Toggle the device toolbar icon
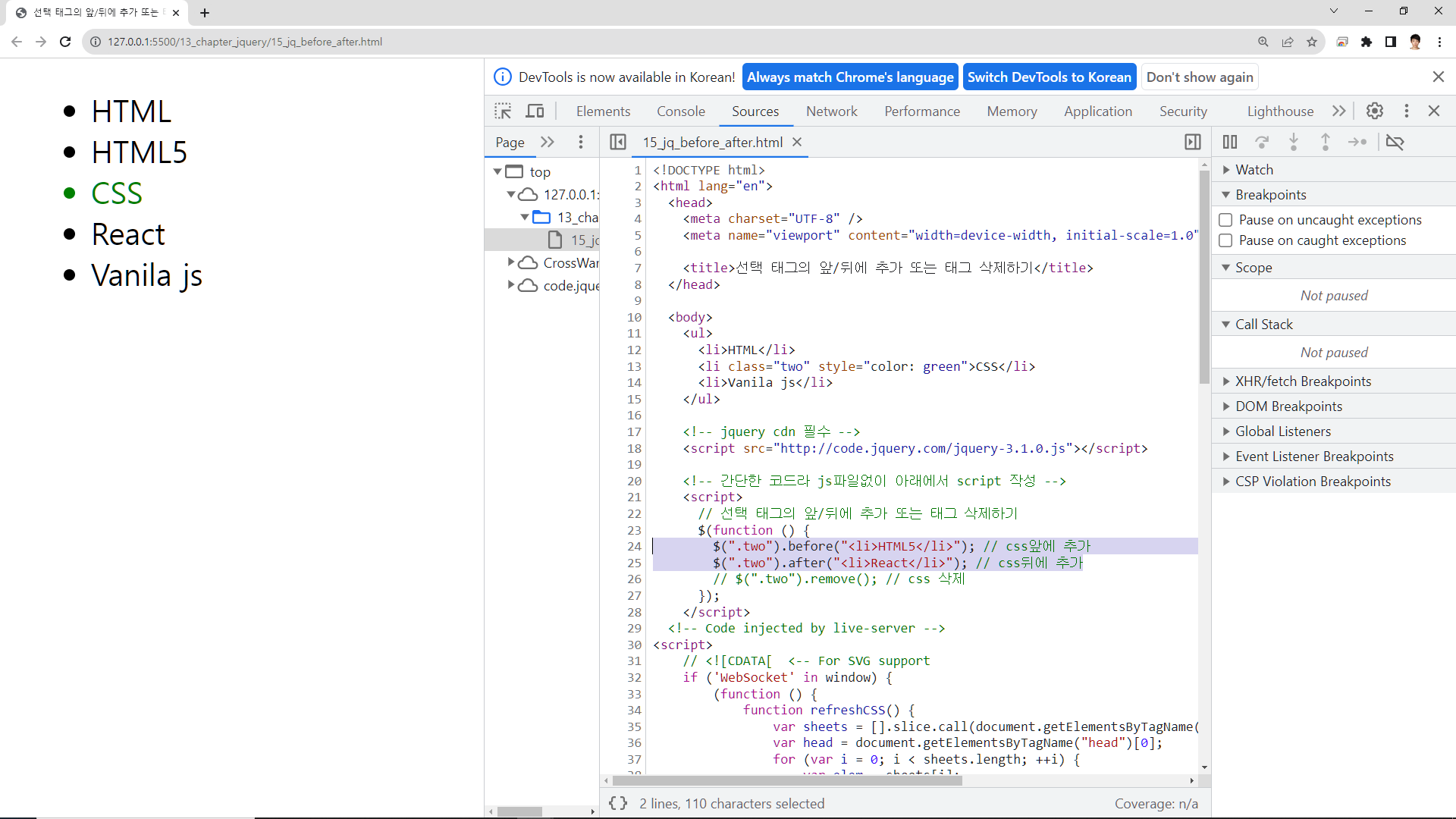Viewport: 1456px width, 819px height. tap(535, 111)
